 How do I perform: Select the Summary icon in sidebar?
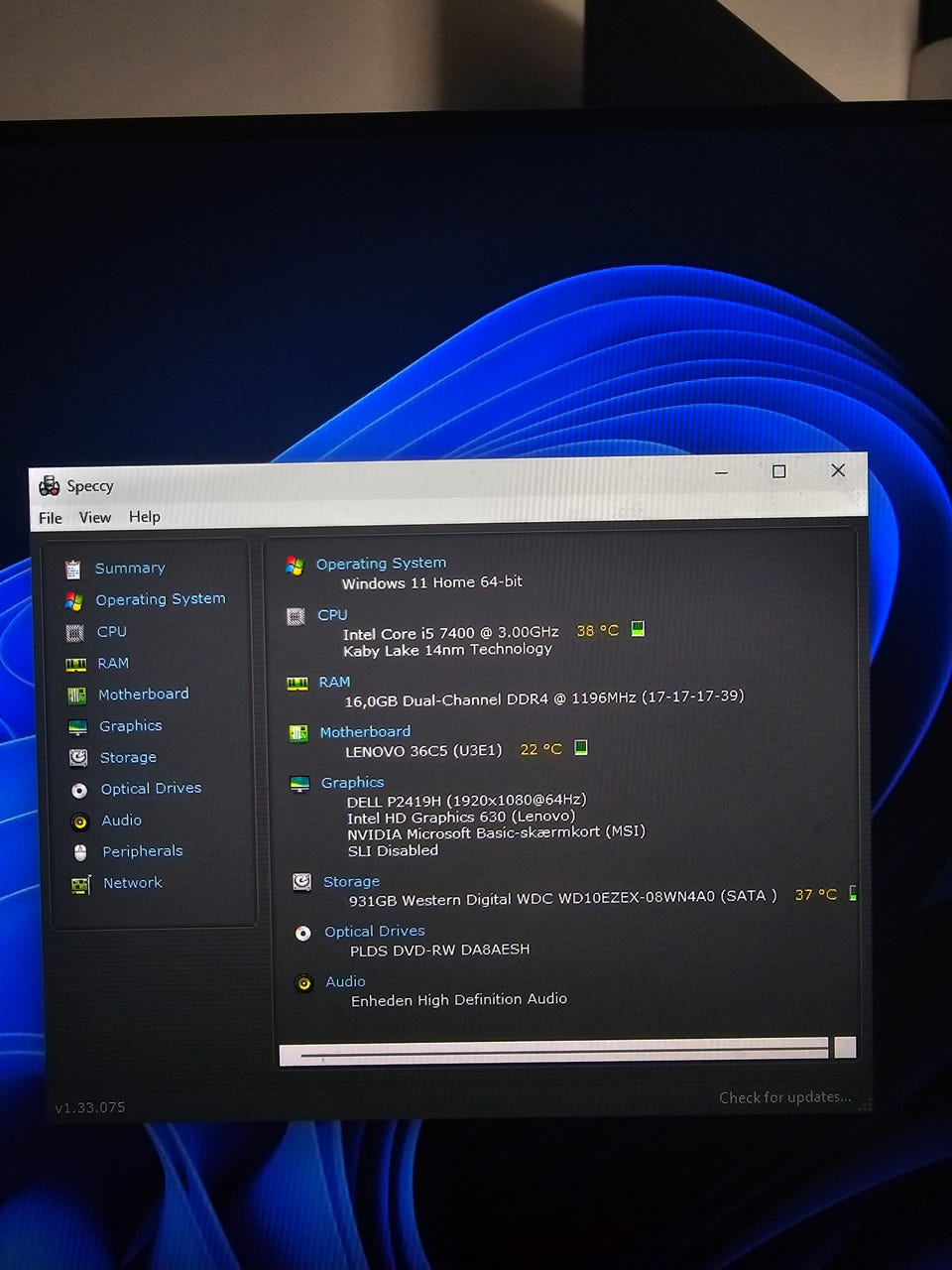pos(72,570)
